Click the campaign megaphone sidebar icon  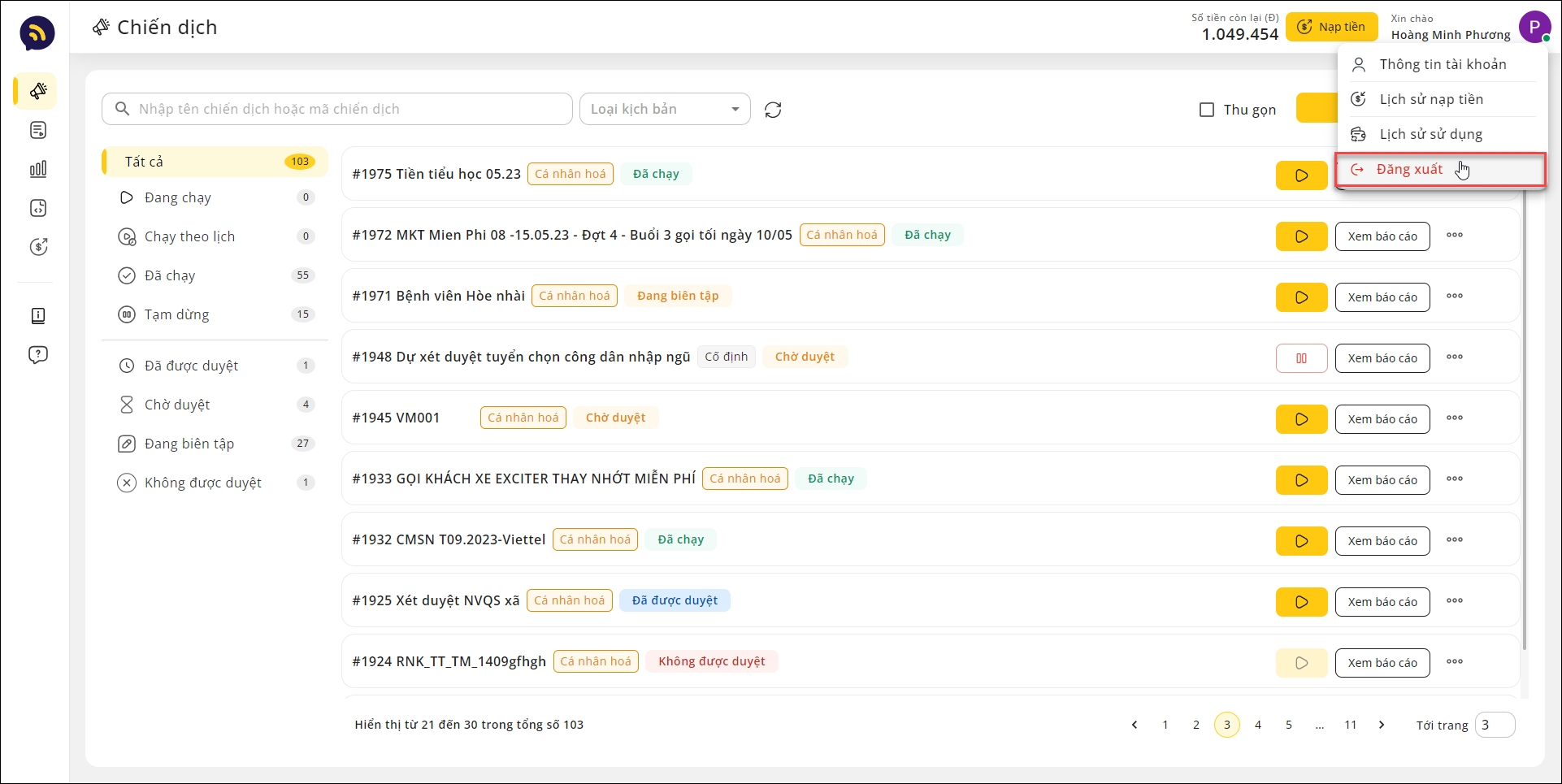pyautogui.click(x=37, y=91)
